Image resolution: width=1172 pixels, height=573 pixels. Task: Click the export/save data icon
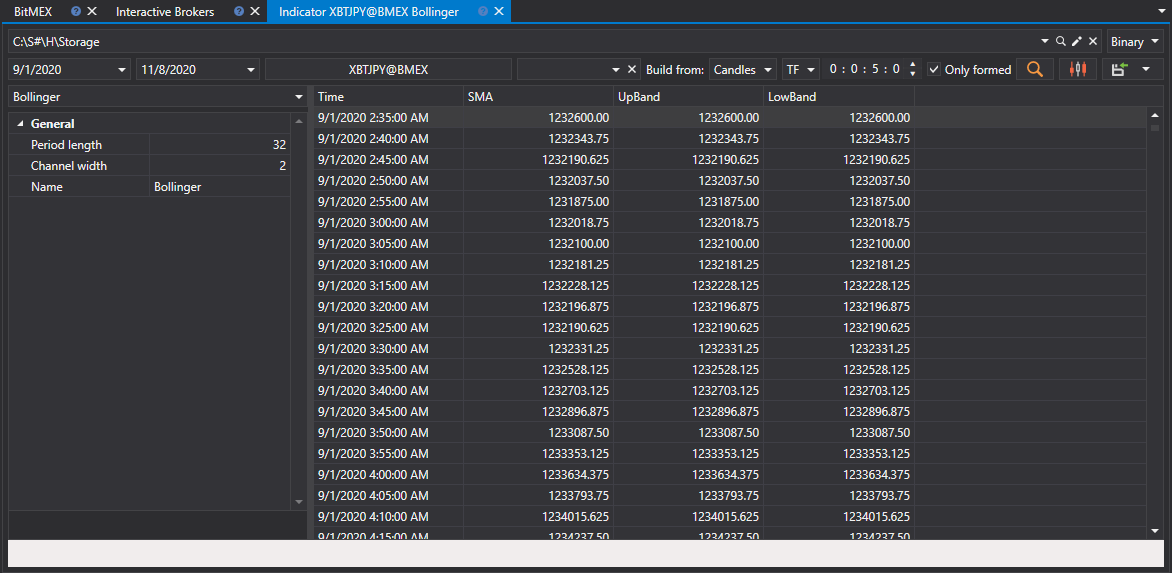coord(1119,69)
